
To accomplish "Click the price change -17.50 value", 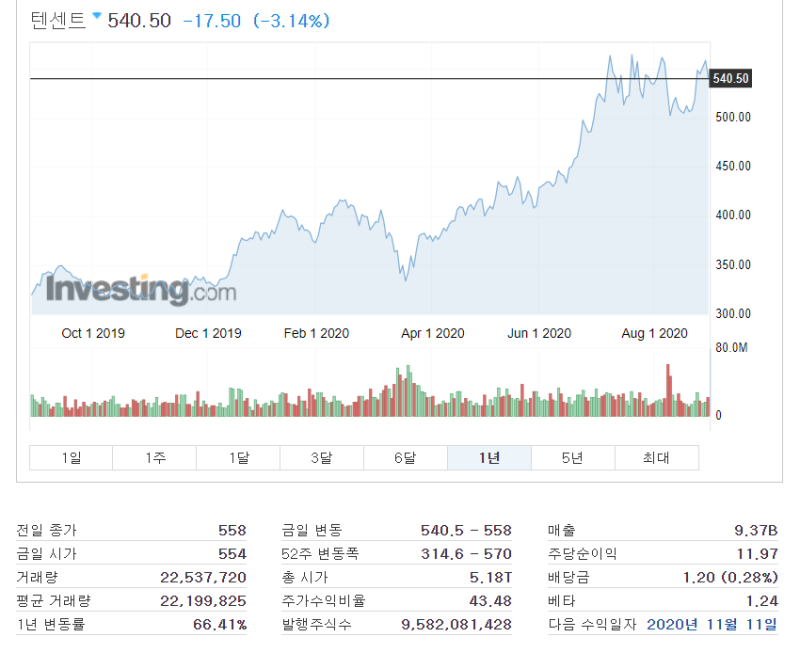I will [x=212, y=21].
